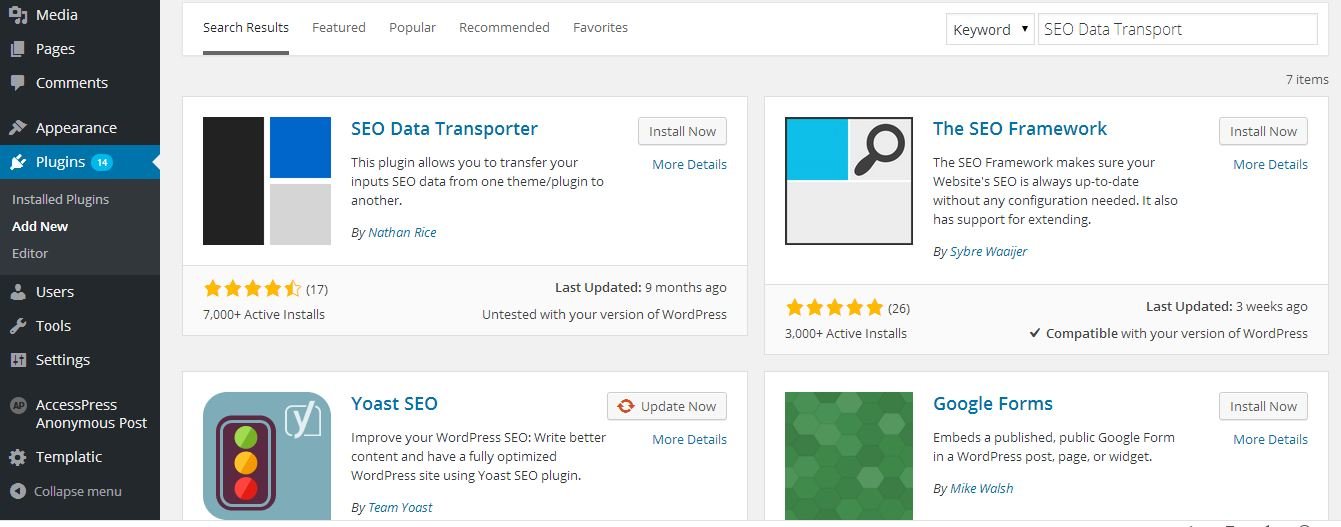Click the Plugins plug icon
The image size is (1341, 527).
tap(18, 162)
